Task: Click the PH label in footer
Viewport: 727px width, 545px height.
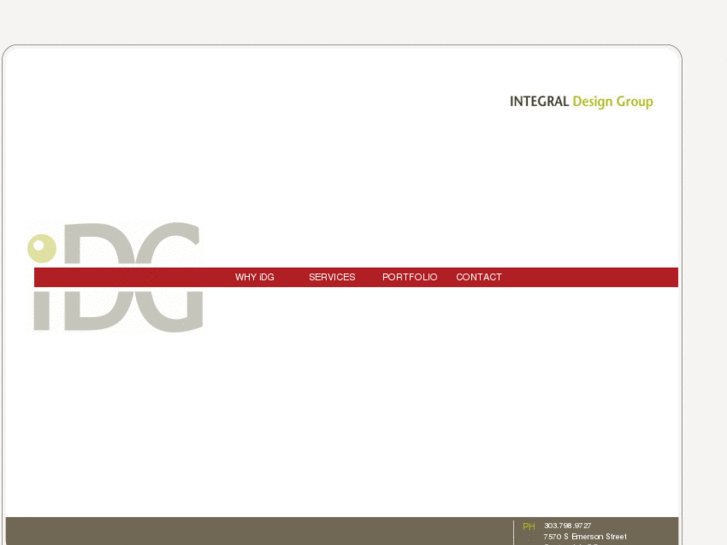Action: 529,526
